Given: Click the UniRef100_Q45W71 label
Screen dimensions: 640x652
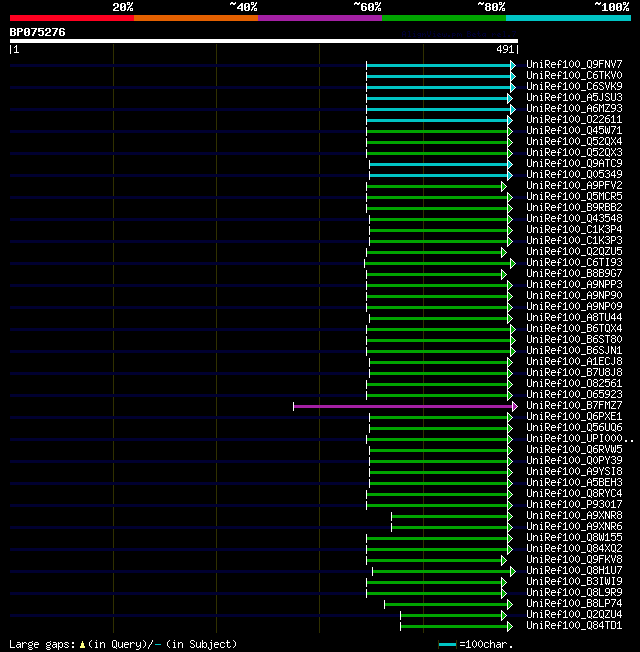Looking at the screenshot, I should 574,131.
